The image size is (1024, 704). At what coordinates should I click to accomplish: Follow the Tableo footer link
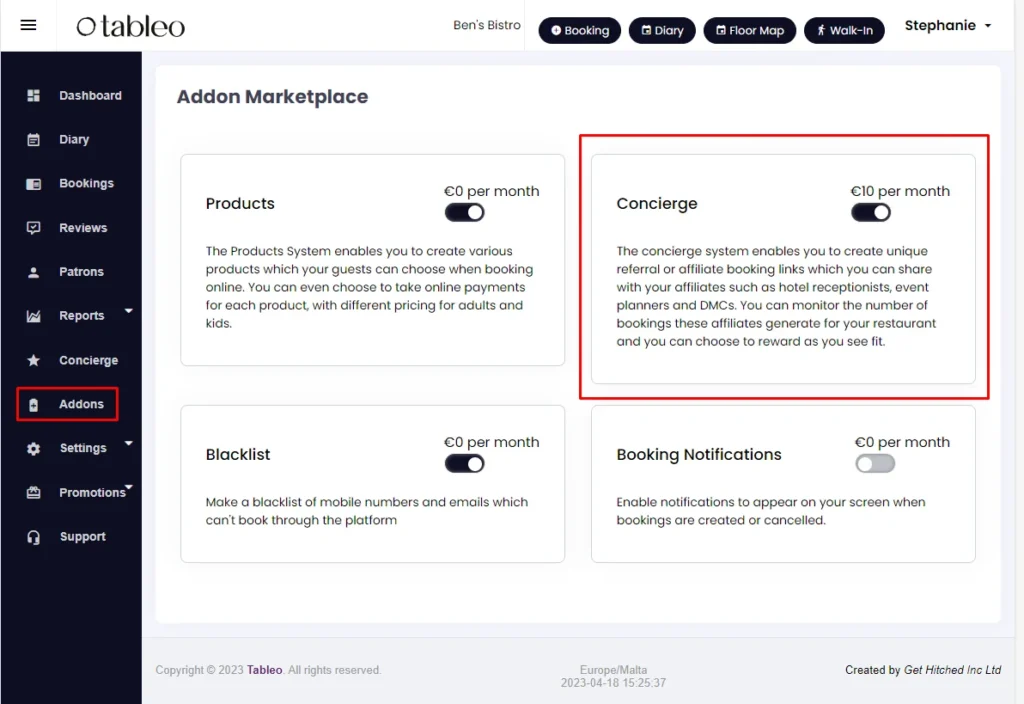click(264, 670)
